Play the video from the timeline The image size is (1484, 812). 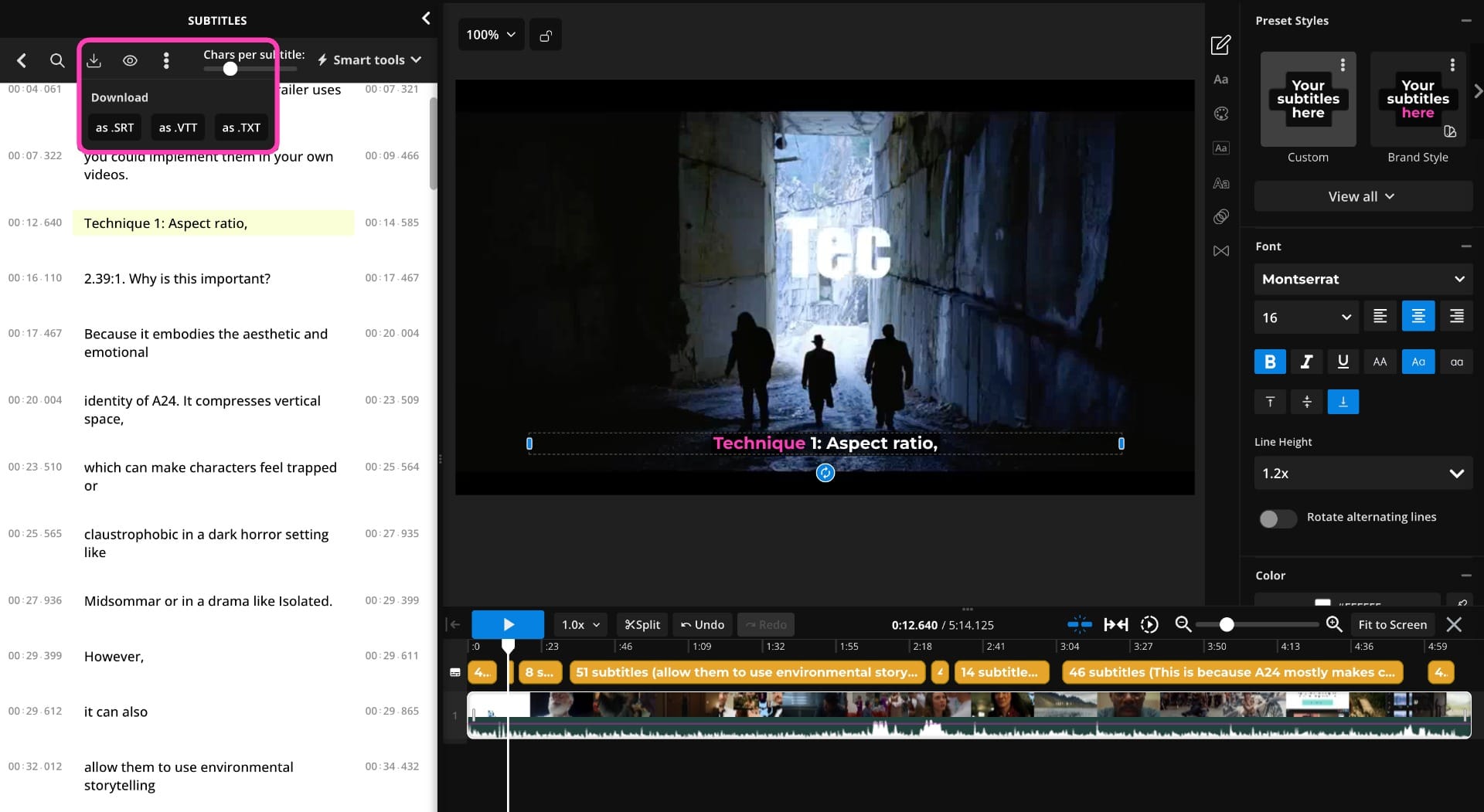[x=508, y=624]
